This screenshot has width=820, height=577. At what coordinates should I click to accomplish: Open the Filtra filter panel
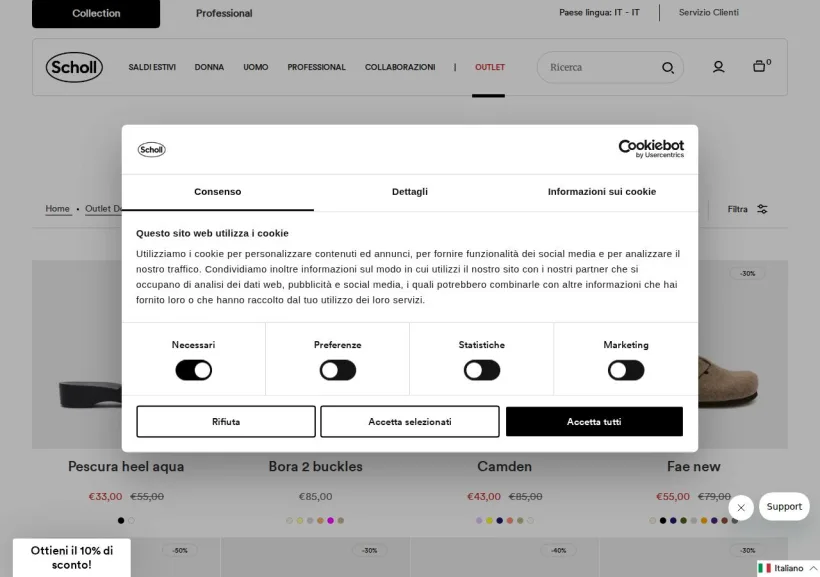point(747,209)
